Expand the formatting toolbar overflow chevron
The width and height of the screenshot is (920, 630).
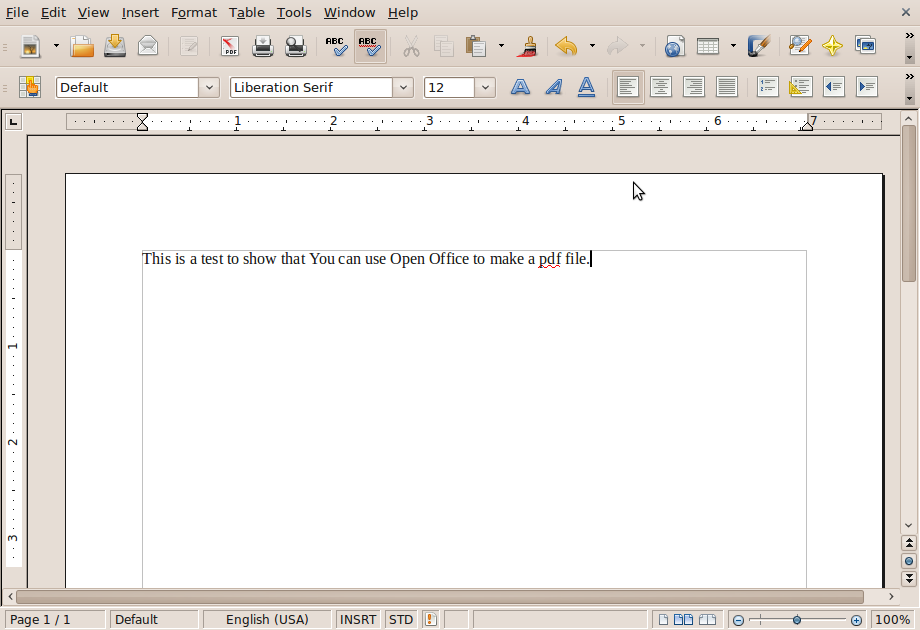[x=909, y=77]
